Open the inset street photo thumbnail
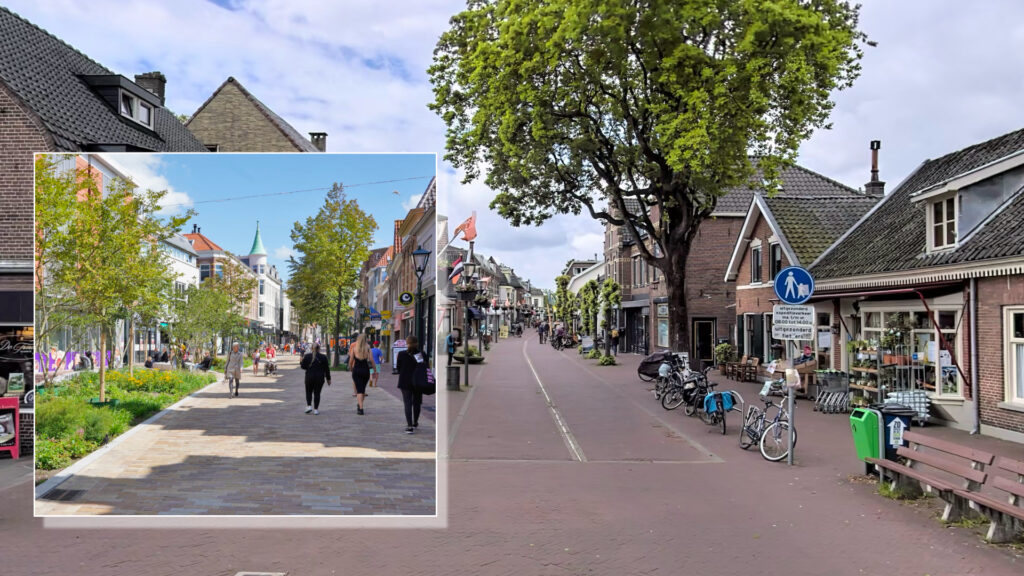This screenshot has width=1024, height=576. pyautogui.click(x=235, y=335)
